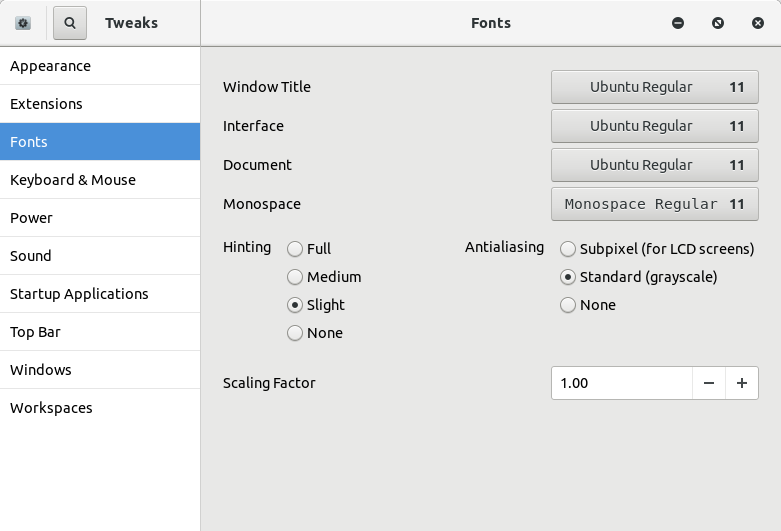Select Full hinting radio button
The image size is (781, 531).
[x=295, y=249]
